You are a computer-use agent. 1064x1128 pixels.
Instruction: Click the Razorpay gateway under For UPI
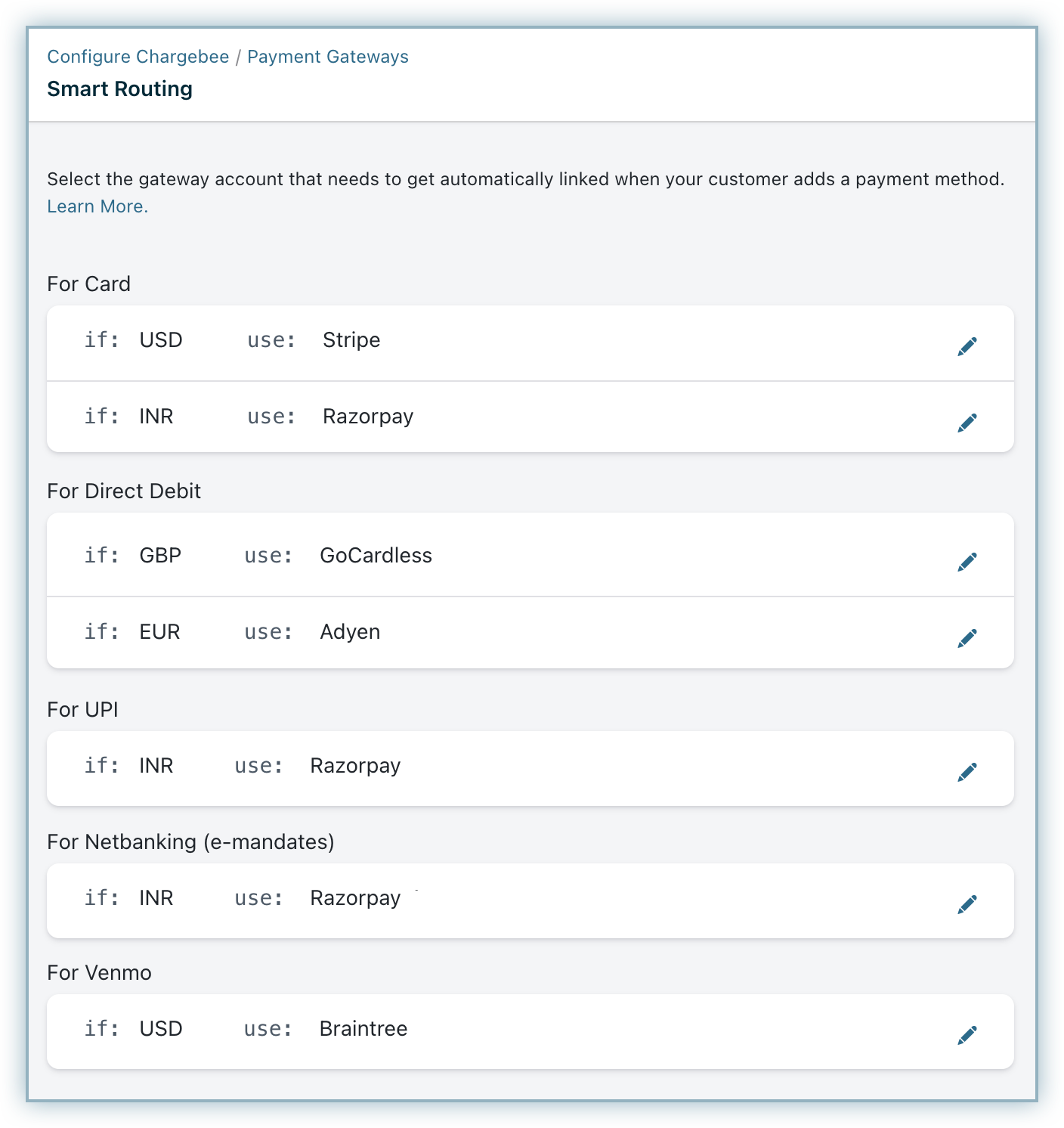click(355, 766)
